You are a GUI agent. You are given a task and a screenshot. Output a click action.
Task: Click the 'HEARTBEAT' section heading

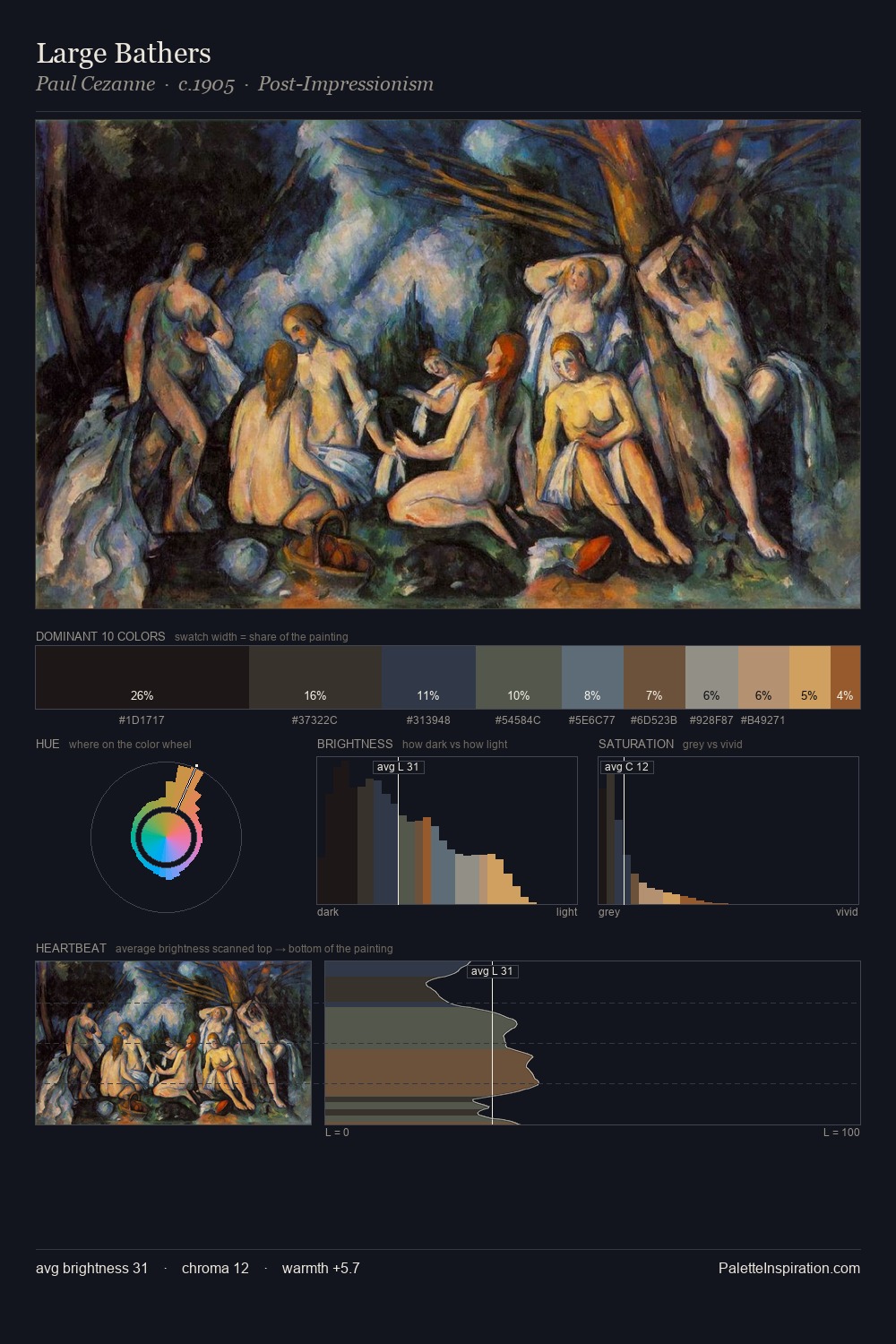(x=71, y=948)
